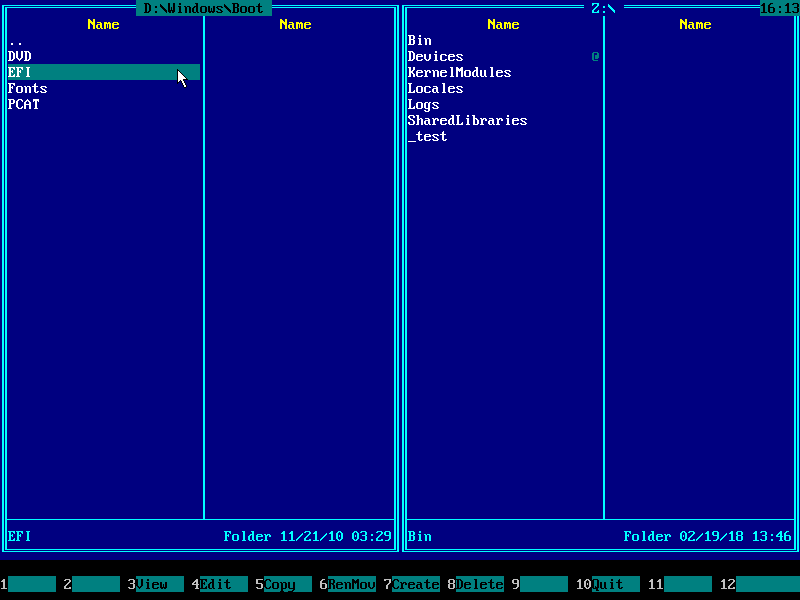Click the Name column header of the left panel
The height and width of the screenshot is (600, 800).
point(103,24)
